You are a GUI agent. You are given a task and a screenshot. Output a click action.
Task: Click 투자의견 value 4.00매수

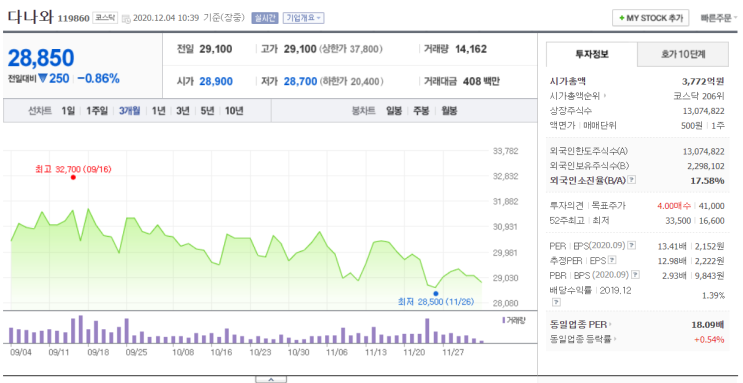[x=675, y=206]
